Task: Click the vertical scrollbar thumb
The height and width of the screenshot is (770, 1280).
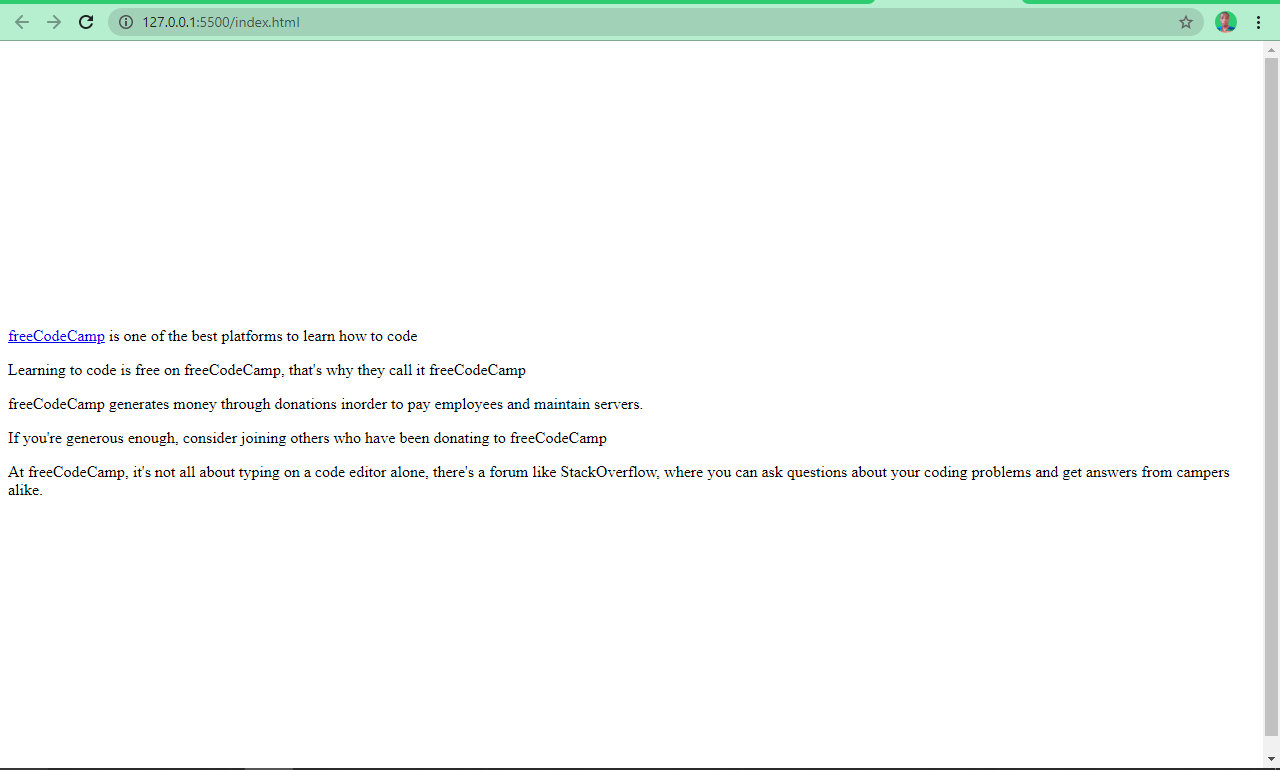Action: 1271,395
